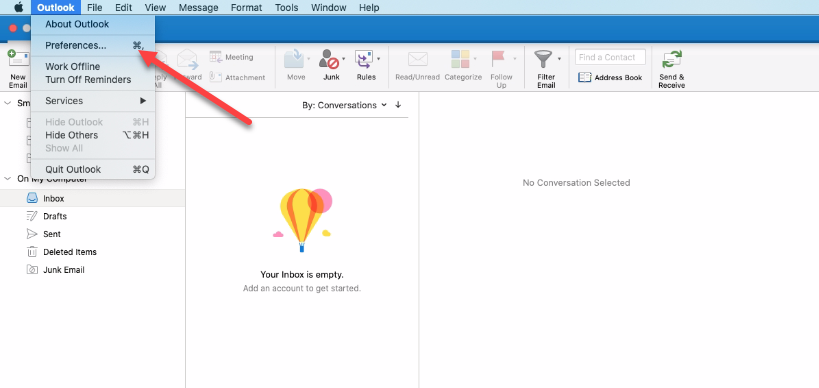Click the Follow Up flag icon
The width and height of the screenshot is (819, 388).
pos(499,58)
